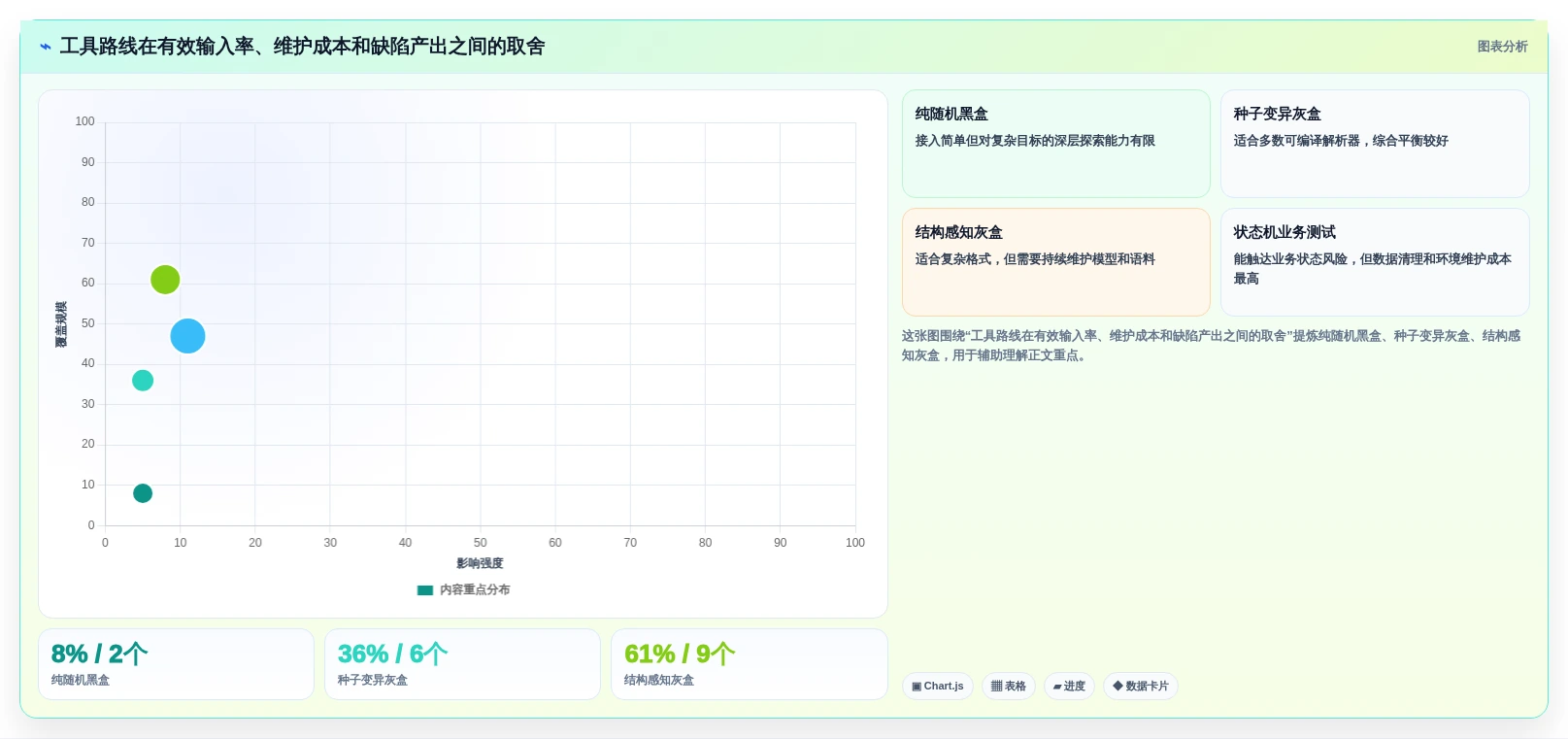Click the 图表分析 label in the header
The image size is (1568, 739).
coord(1502,47)
